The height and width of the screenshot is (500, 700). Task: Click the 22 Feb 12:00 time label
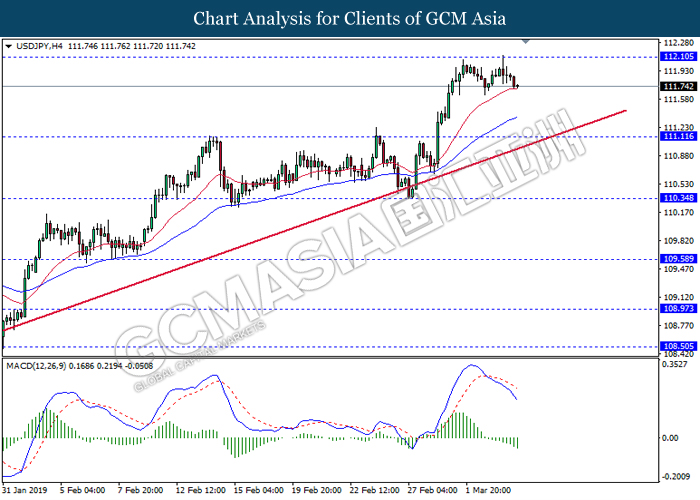coord(375,490)
